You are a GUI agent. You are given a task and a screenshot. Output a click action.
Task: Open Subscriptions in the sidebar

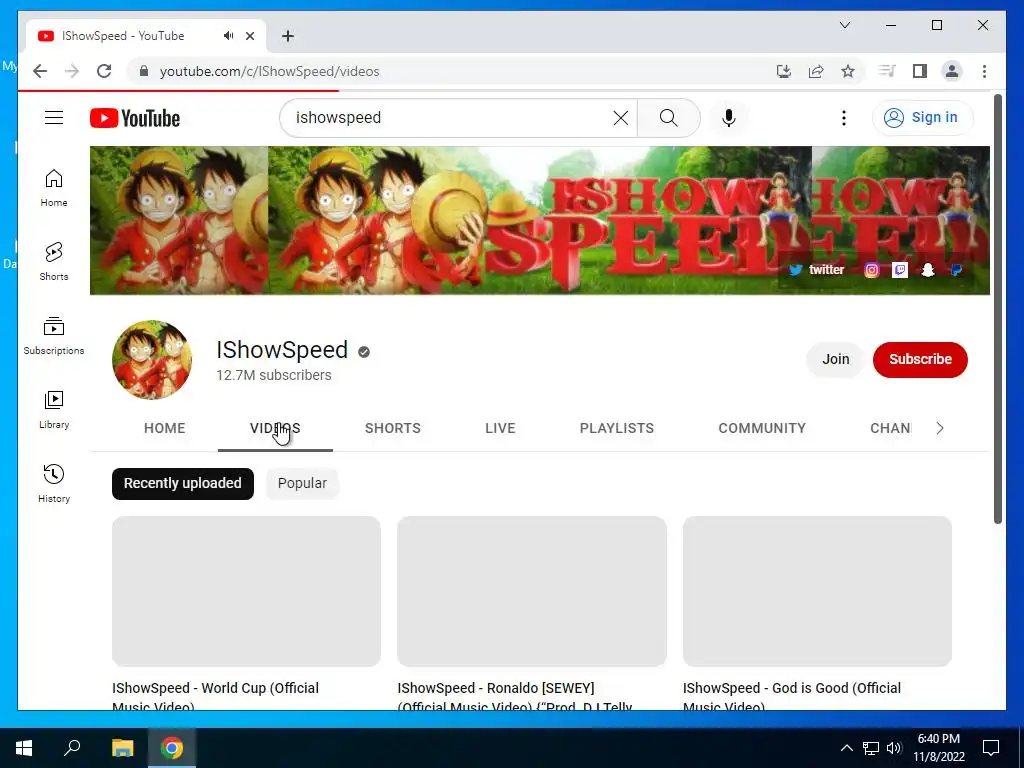pyautogui.click(x=54, y=336)
